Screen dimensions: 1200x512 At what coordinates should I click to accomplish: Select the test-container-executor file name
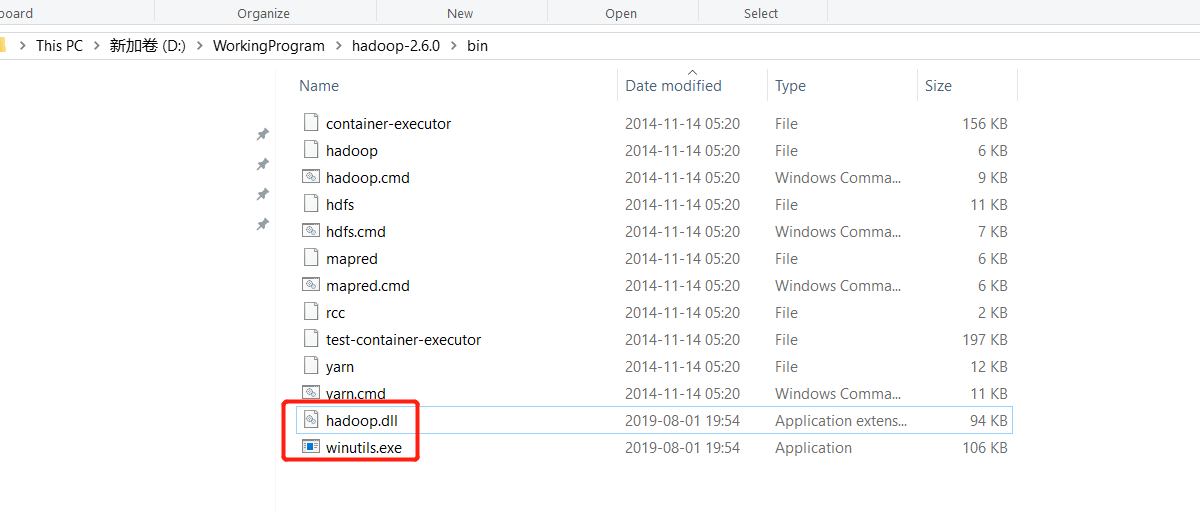coord(404,340)
